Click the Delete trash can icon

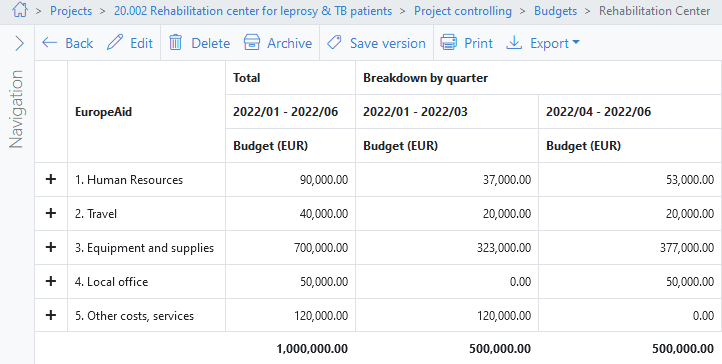click(x=175, y=42)
